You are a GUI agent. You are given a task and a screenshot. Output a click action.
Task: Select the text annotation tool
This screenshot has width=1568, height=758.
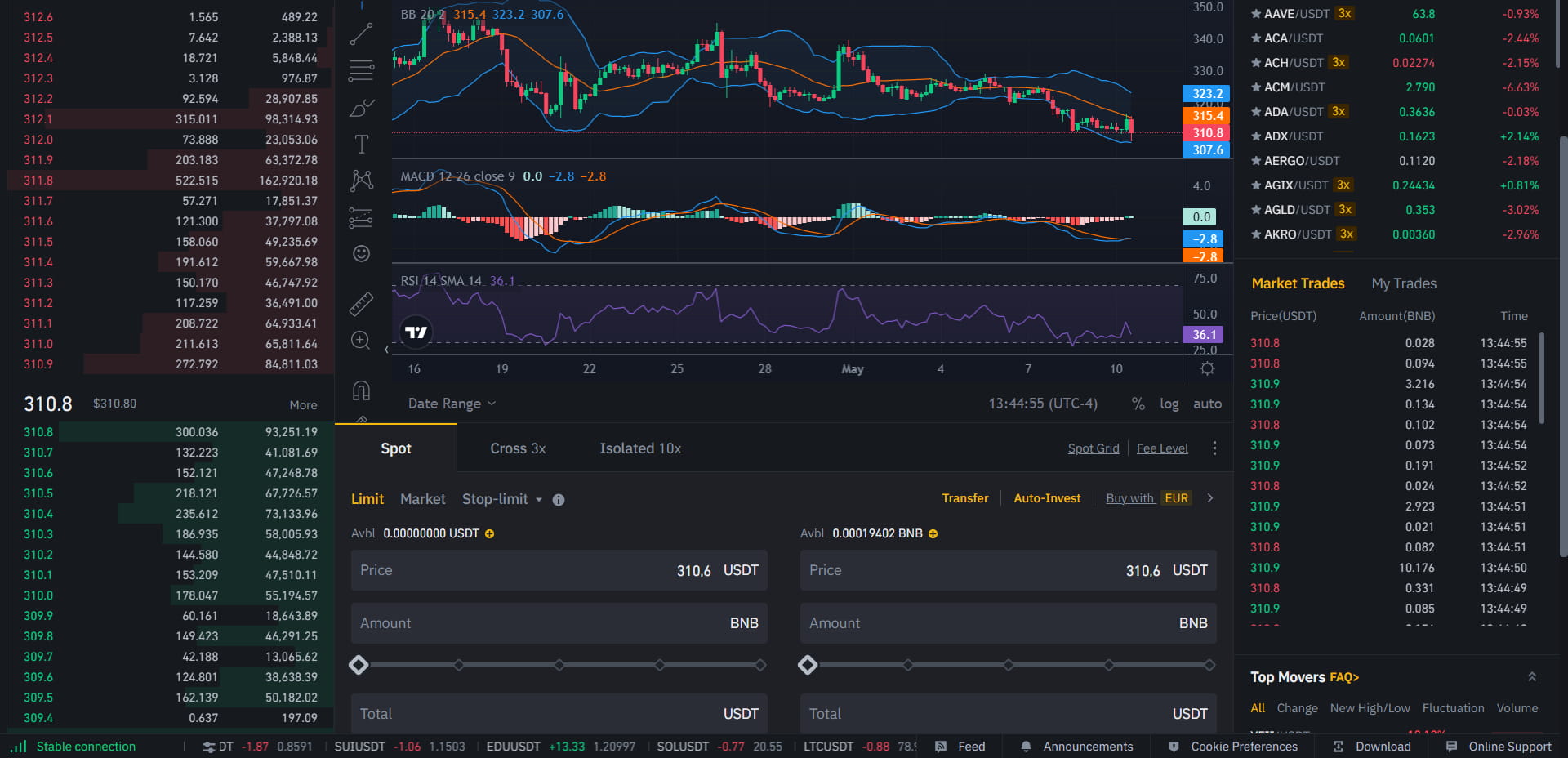[x=361, y=145]
